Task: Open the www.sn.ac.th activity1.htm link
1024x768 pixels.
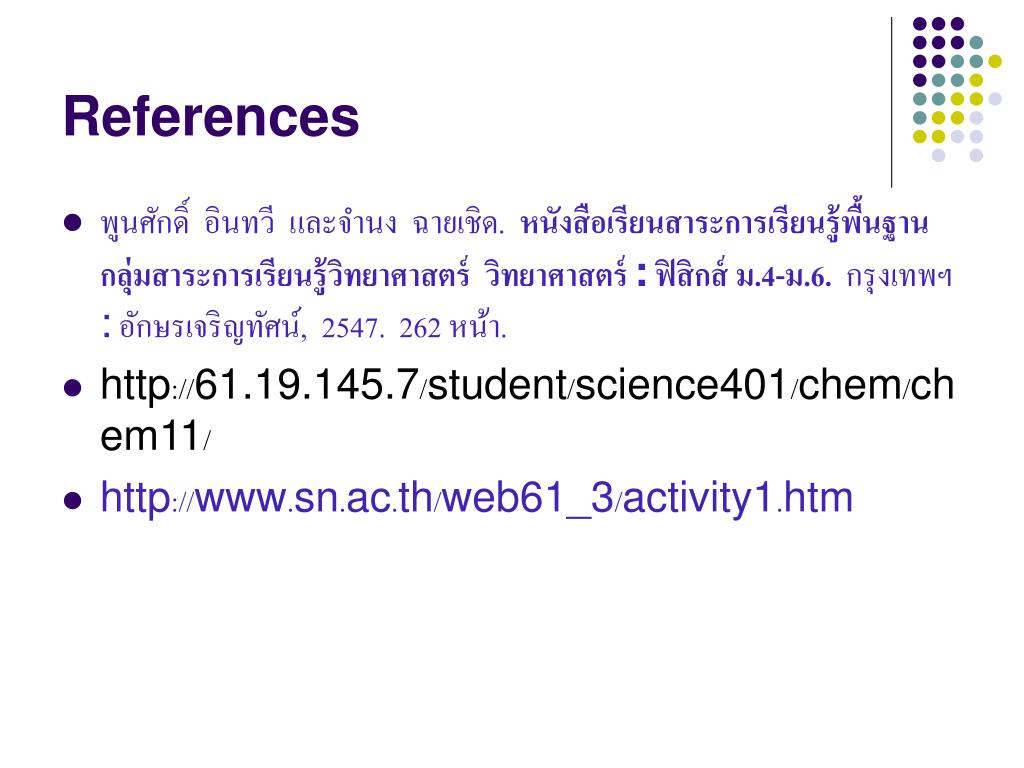Action: [x=477, y=498]
